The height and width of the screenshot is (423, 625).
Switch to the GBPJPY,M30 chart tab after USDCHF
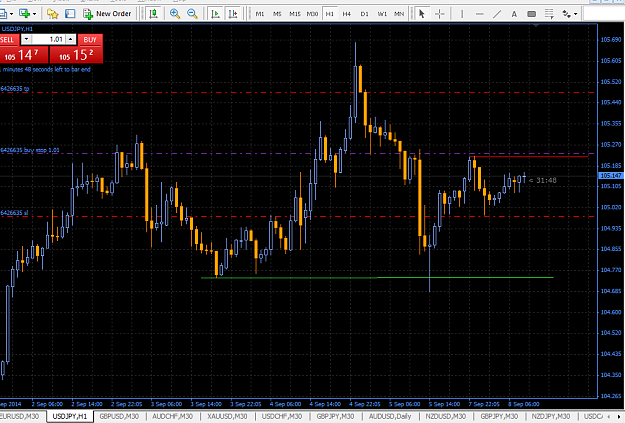click(335, 416)
